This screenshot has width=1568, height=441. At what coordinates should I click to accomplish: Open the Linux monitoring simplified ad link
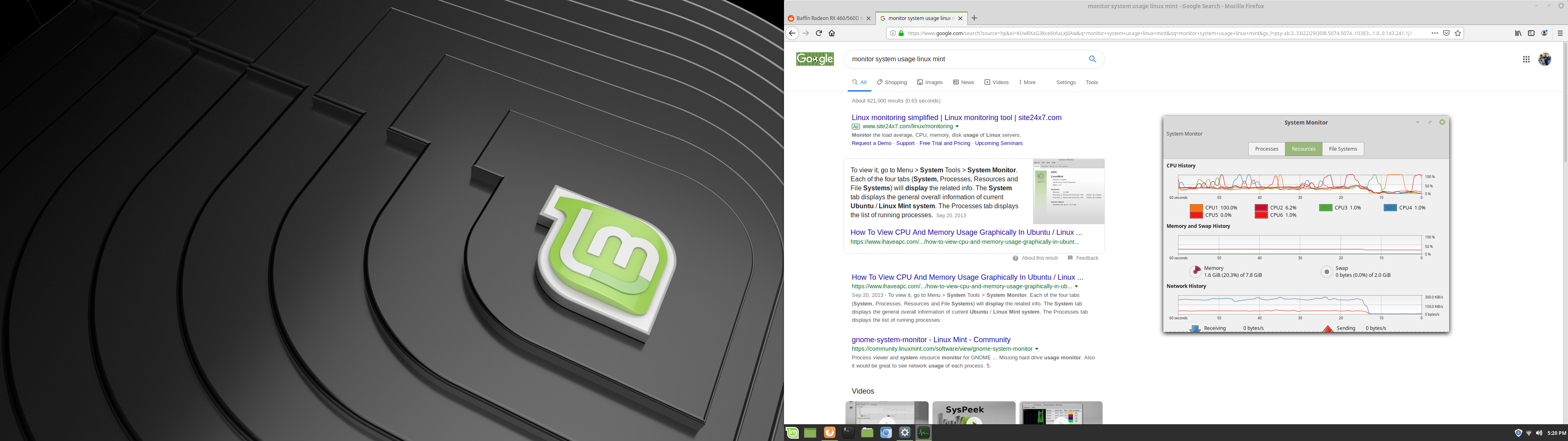click(x=956, y=118)
